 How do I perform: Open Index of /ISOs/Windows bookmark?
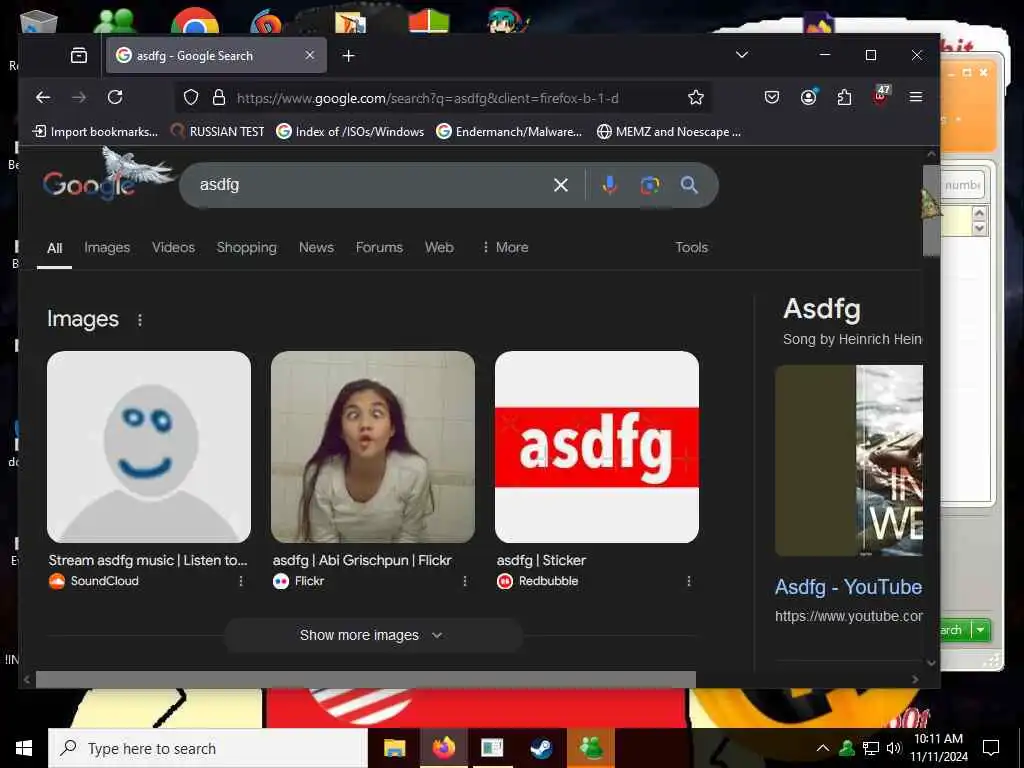(350, 132)
